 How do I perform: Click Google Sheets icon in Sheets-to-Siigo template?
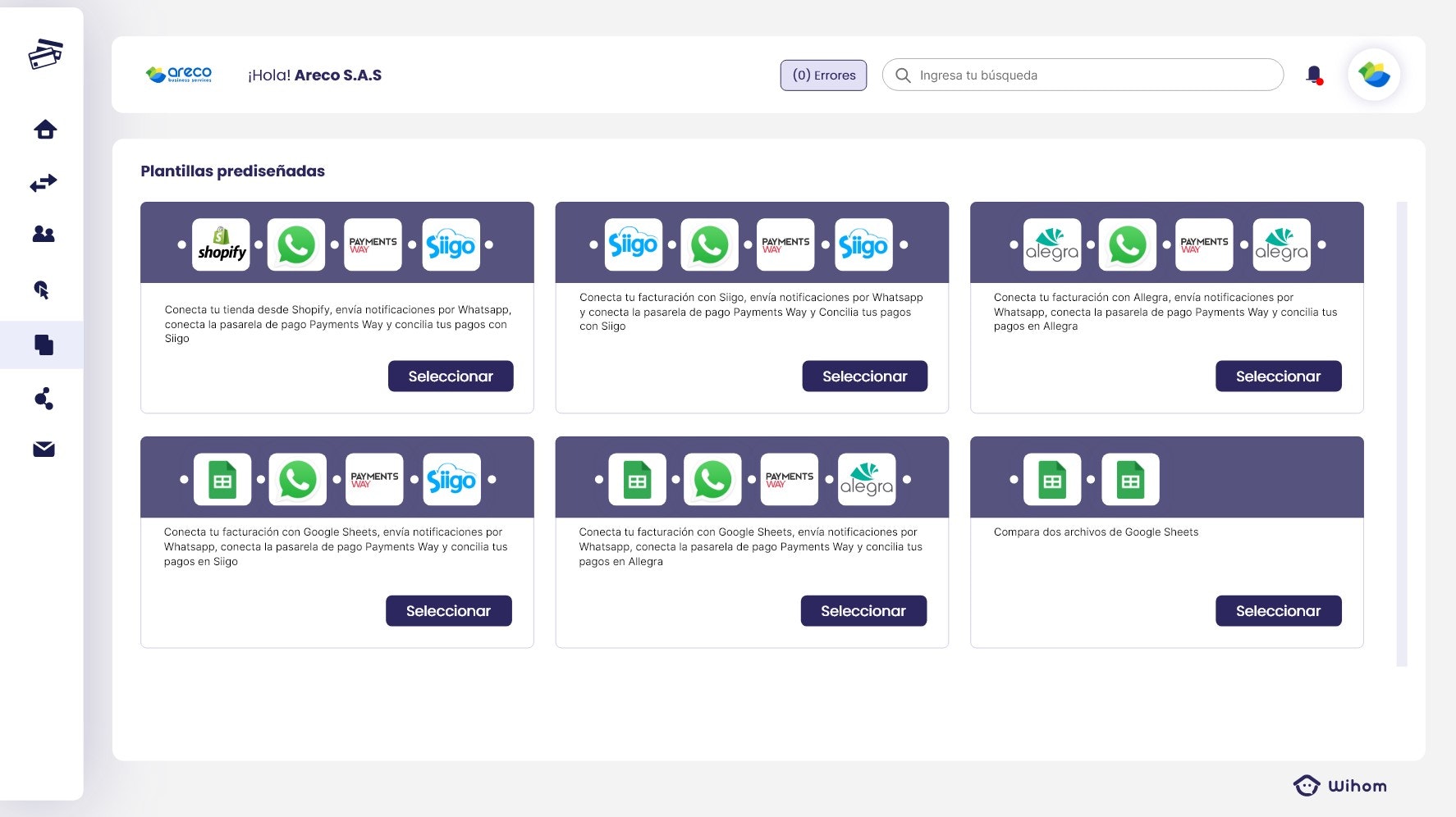222,479
